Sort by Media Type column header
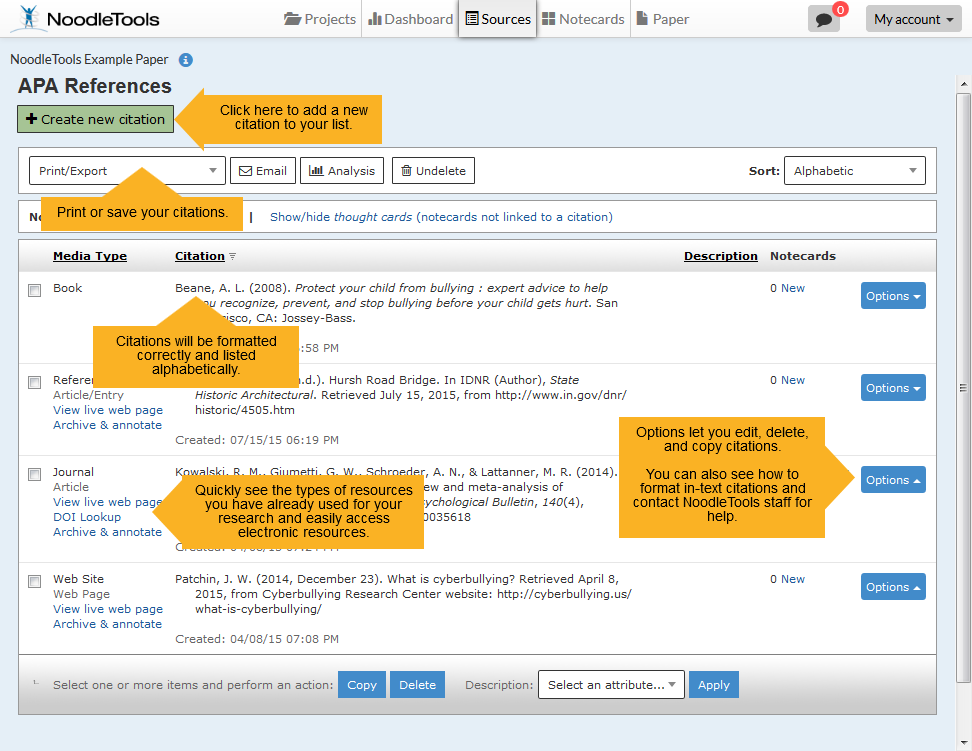 (x=90, y=256)
